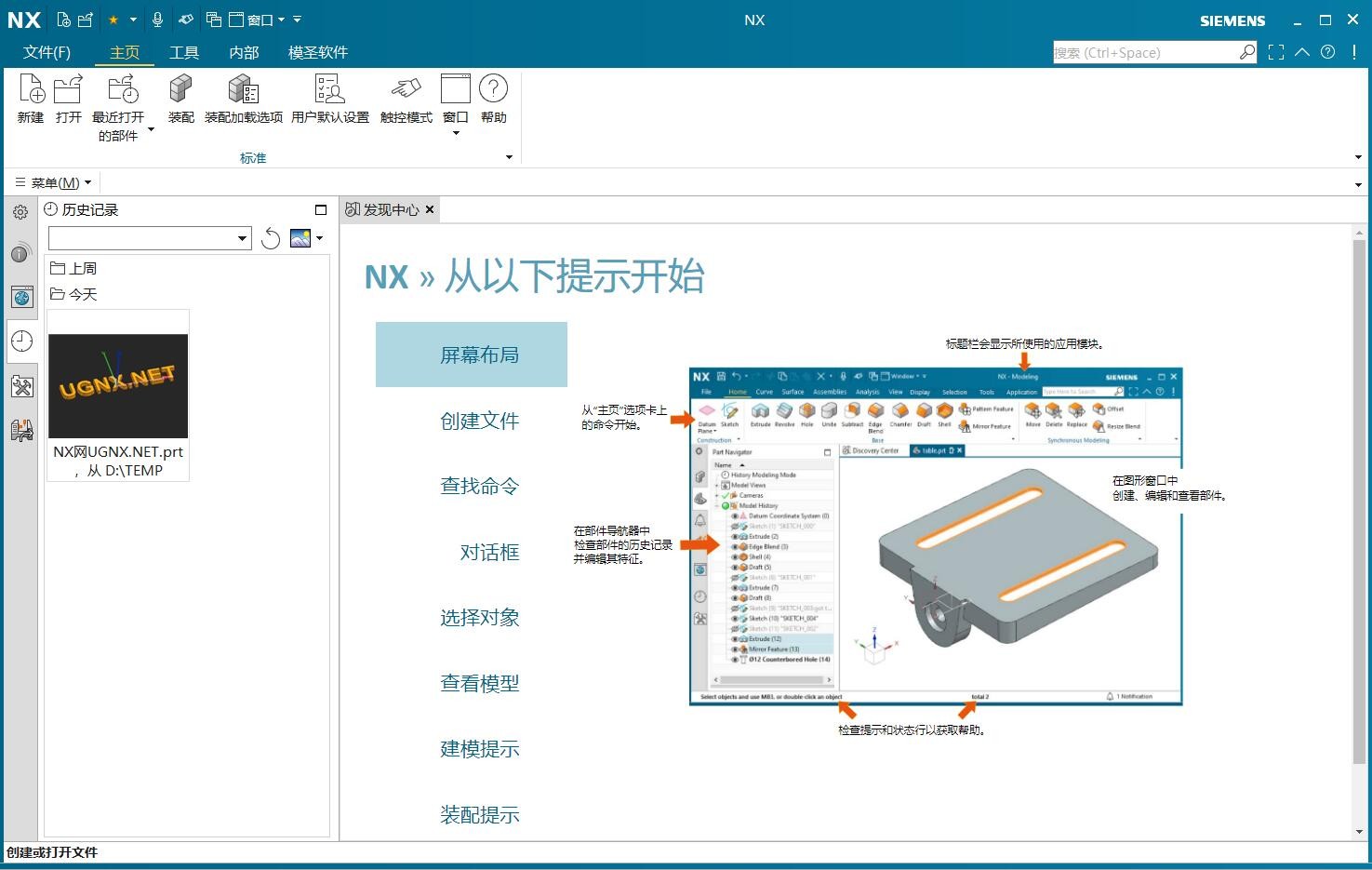Viewport: 1372px width, 870px height.
Task: Click the open file icon in the quick access bar
Action: pos(86,20)
